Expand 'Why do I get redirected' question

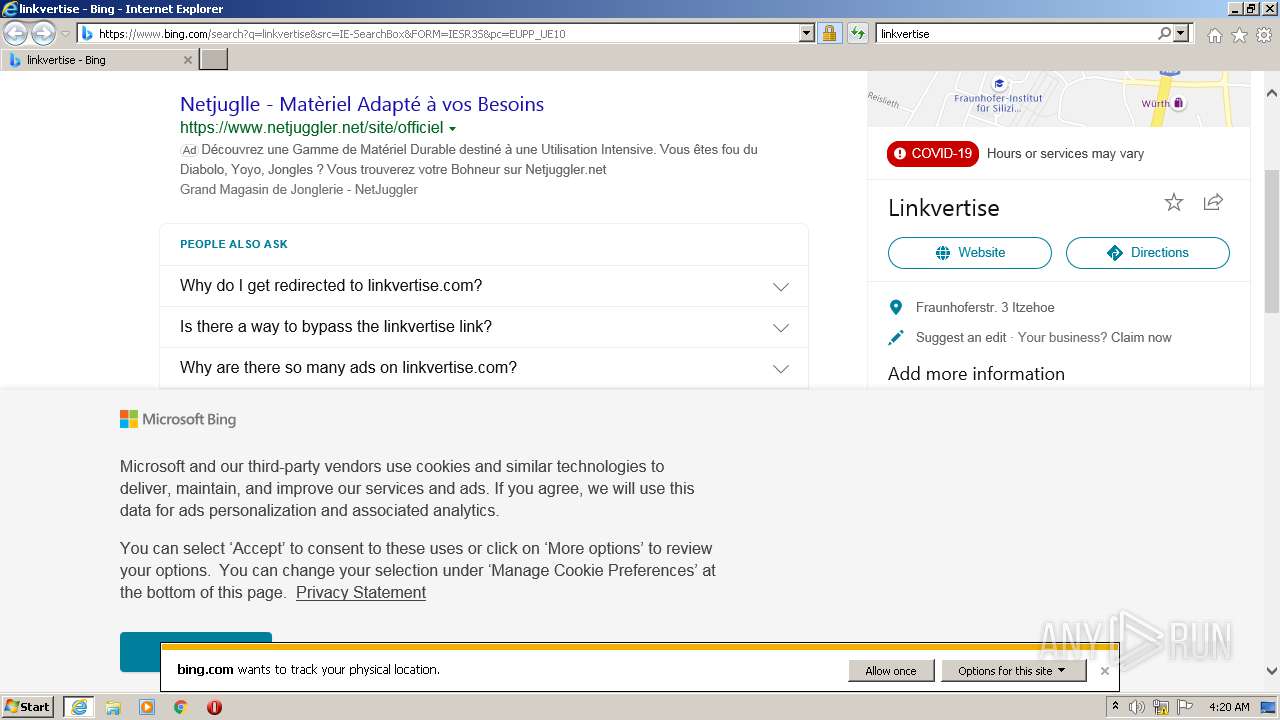pyautogui.click(x=484, y=286)
